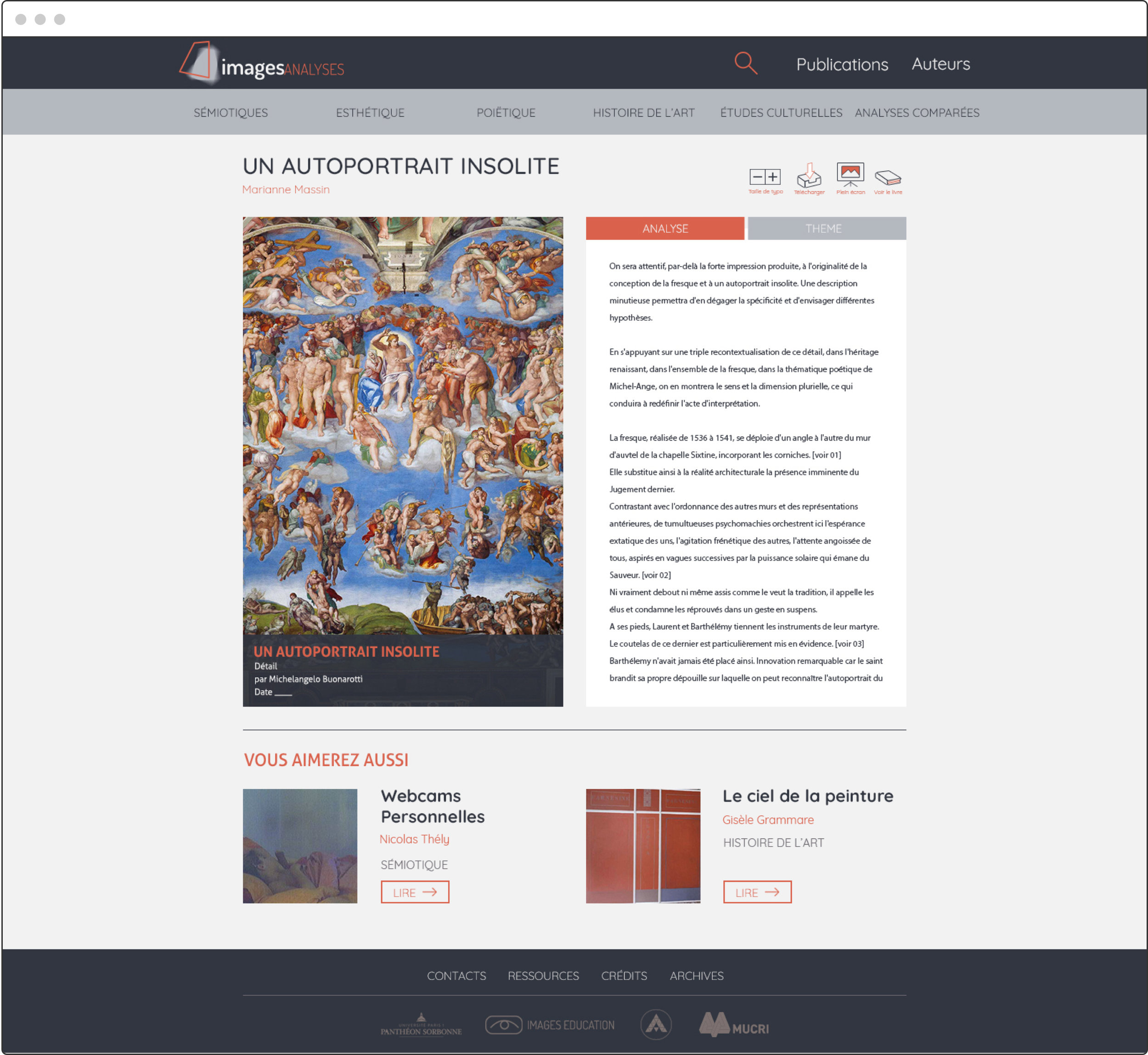
Task: Open the Auteurs menu
Action: point(941,64)
